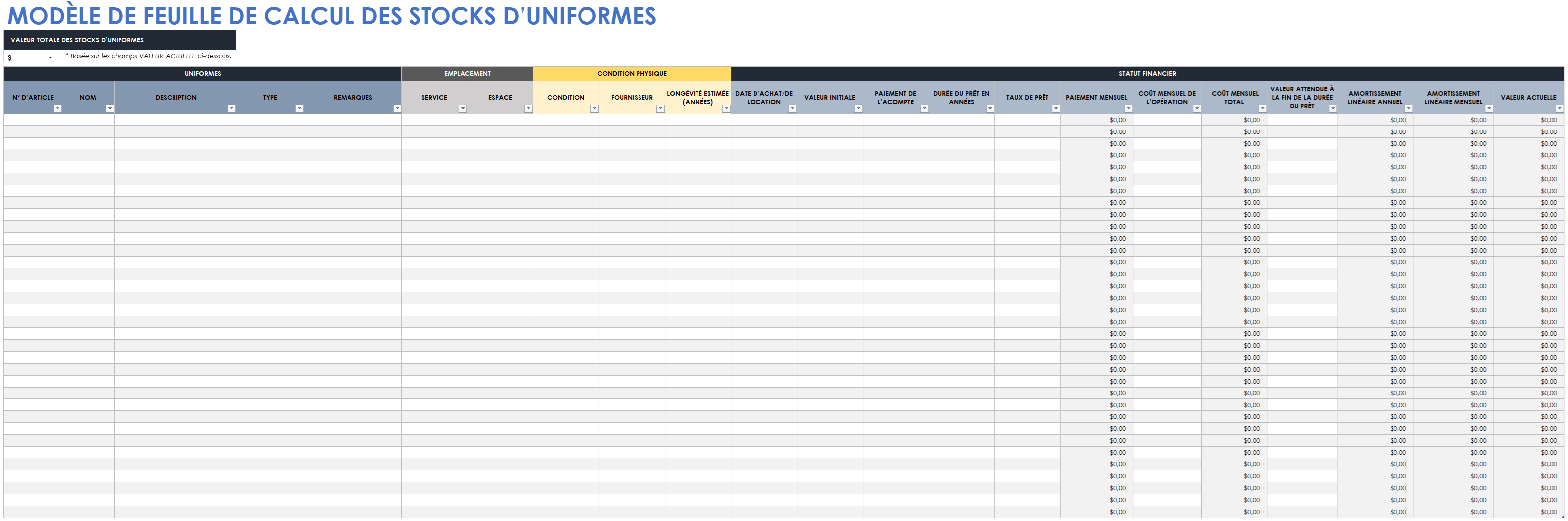Screen dimensions: 1568x521
Task: Open the VALEUR INITIALE filter dropdown
Action: pyautogui.click(x=858, y=109)
